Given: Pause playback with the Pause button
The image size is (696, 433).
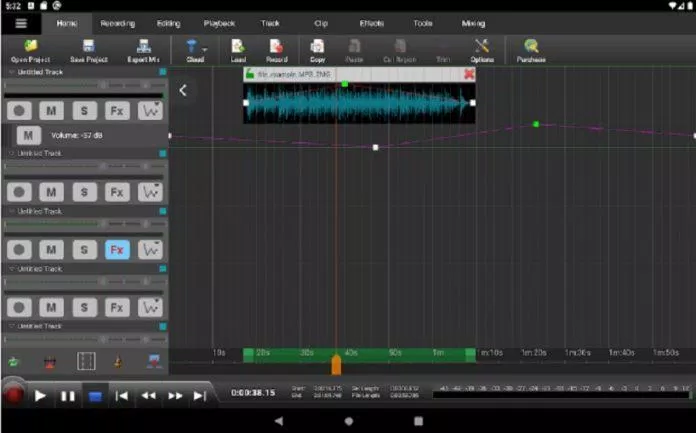Looking at the screenshot, I should click(x=67, y=395).
